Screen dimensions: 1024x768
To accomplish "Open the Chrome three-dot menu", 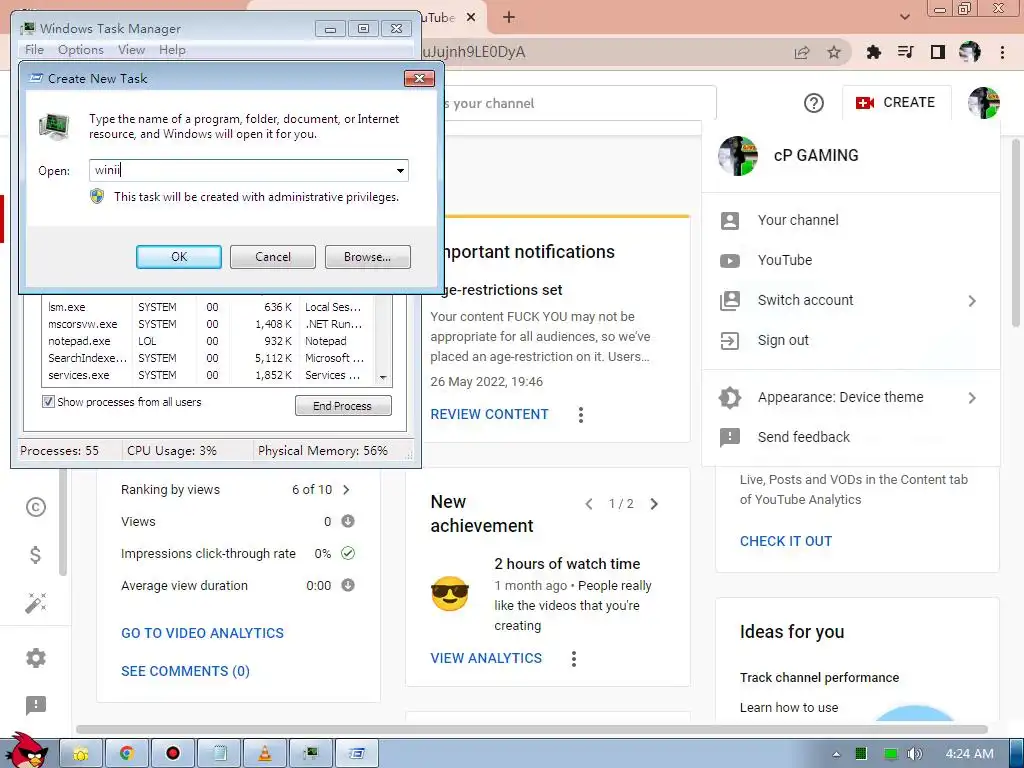I will (x=1002, y=52).
